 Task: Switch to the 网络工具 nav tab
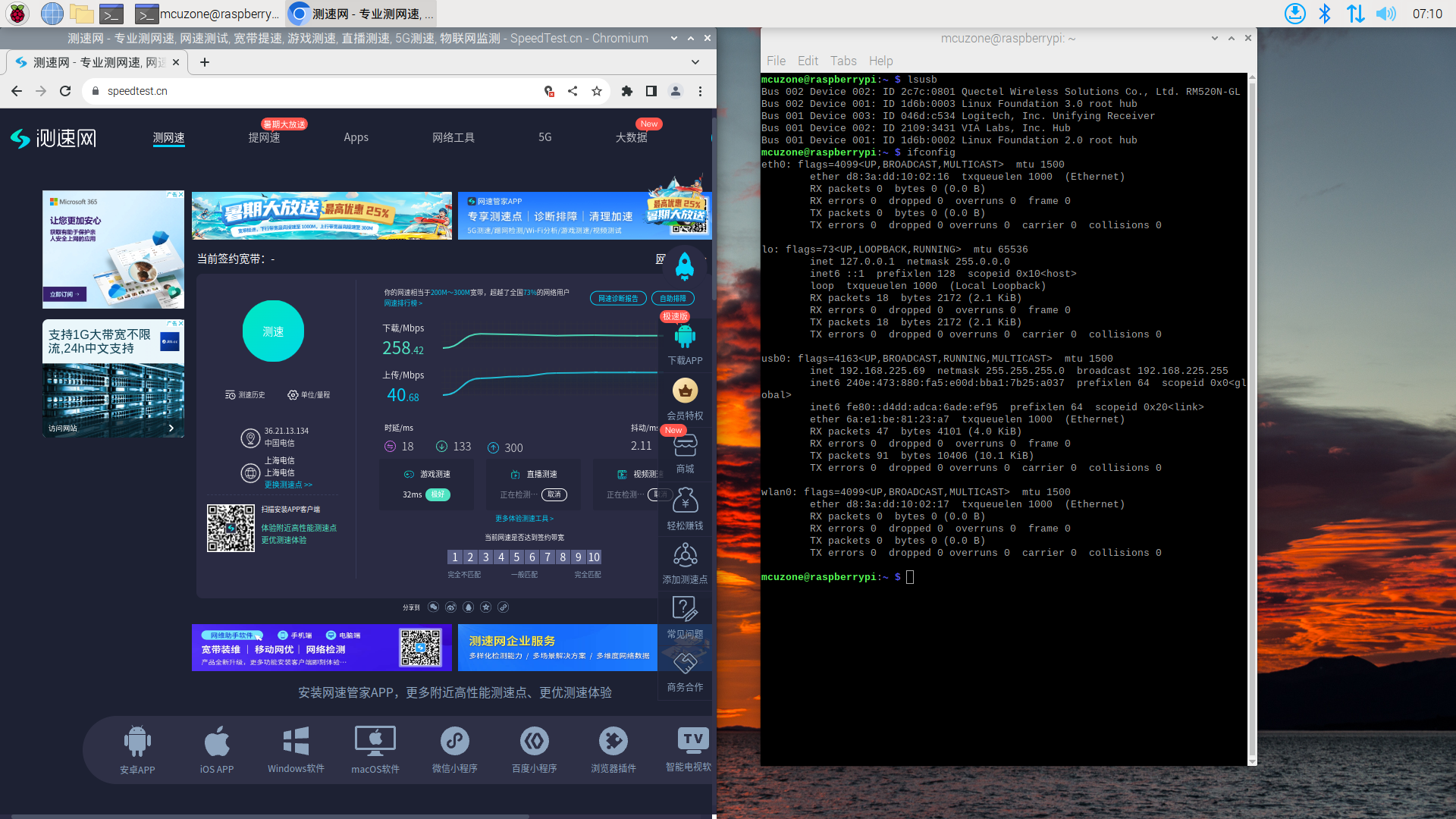(x=453, y=137)
